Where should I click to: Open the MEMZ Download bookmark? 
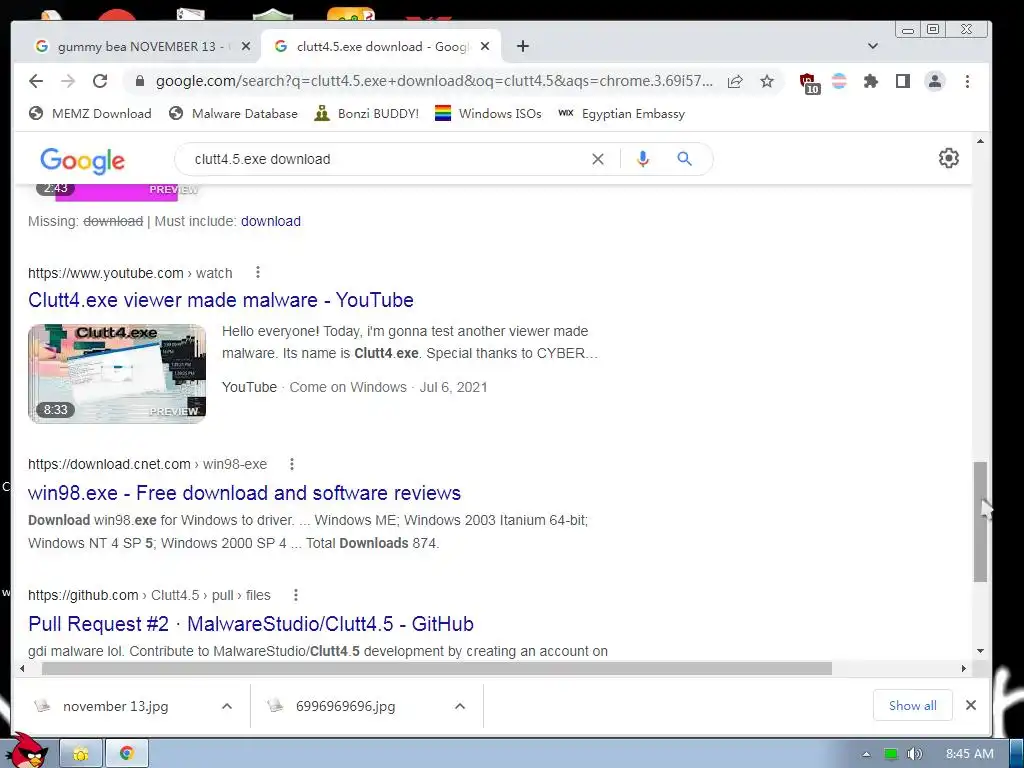click(90, 114)
